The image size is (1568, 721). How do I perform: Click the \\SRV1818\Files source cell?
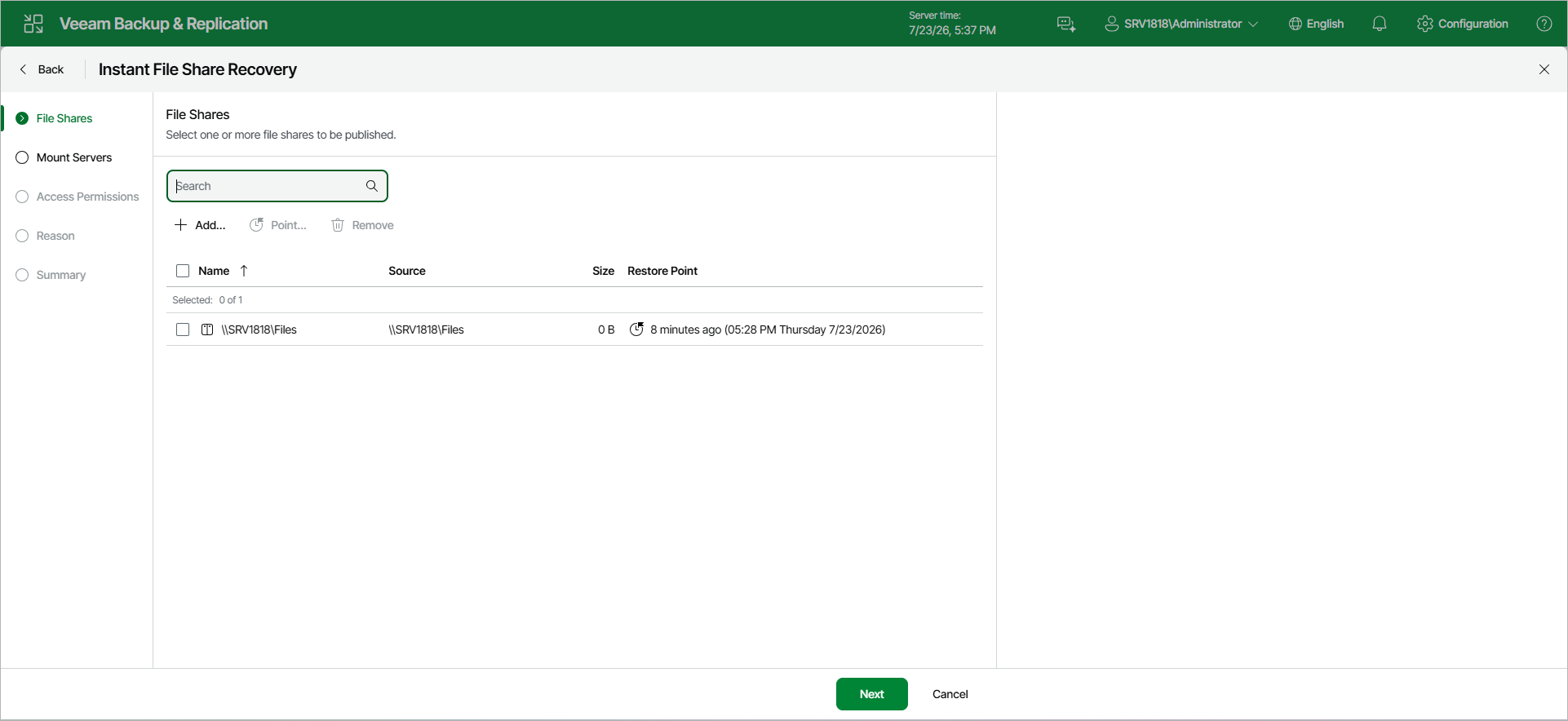click(x=426, y=330)
